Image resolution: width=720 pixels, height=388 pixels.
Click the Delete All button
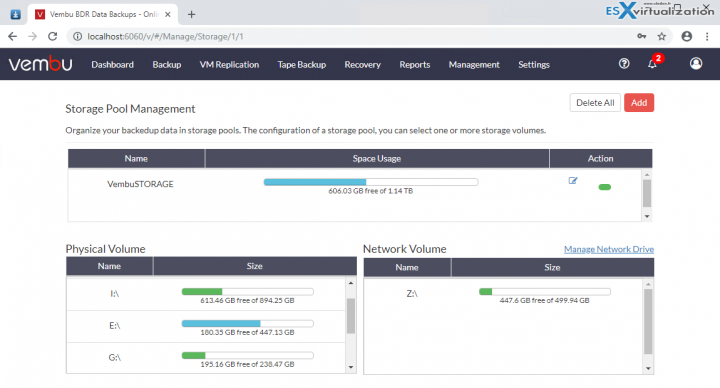pos(595,103)
